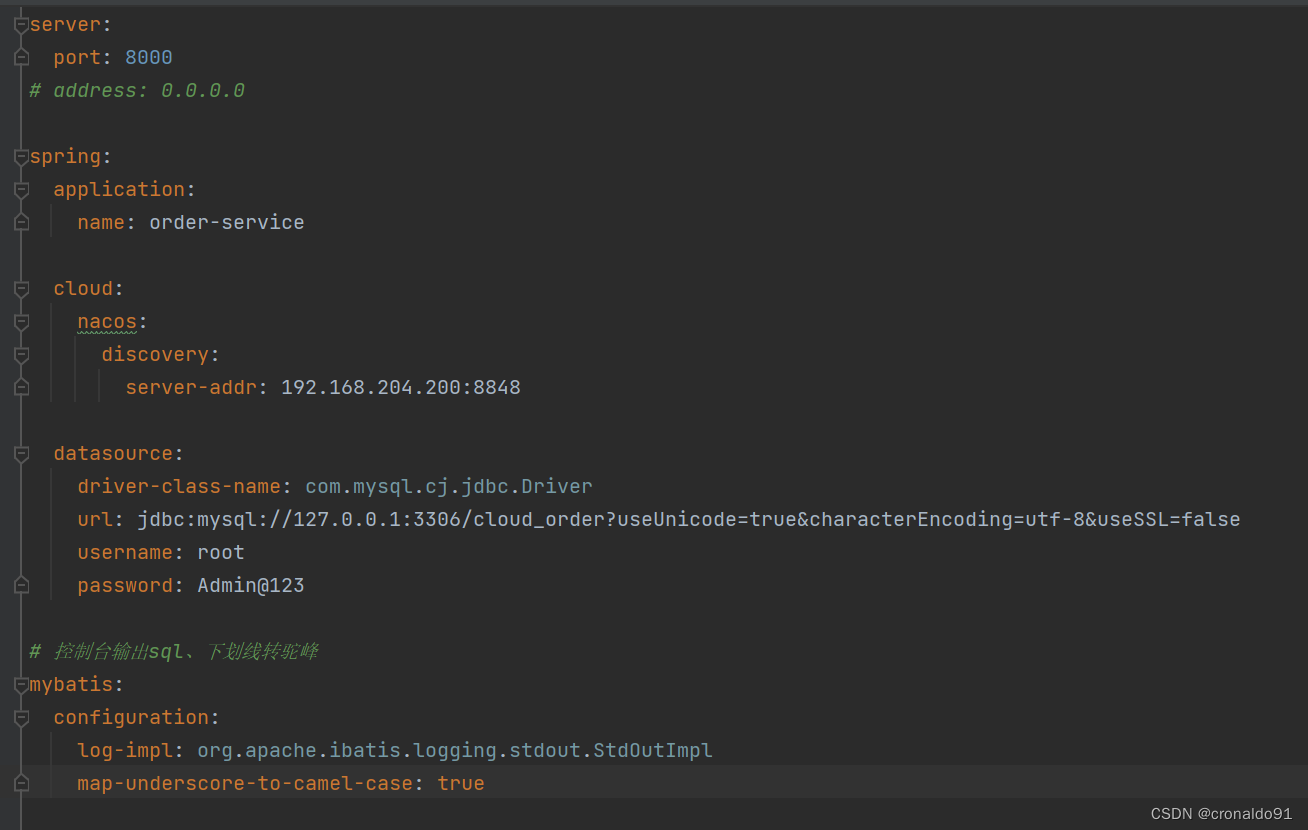This screenshot has height=830, width=1308.
Task: Collapse the application block fold marker
Action: [21, 188]
